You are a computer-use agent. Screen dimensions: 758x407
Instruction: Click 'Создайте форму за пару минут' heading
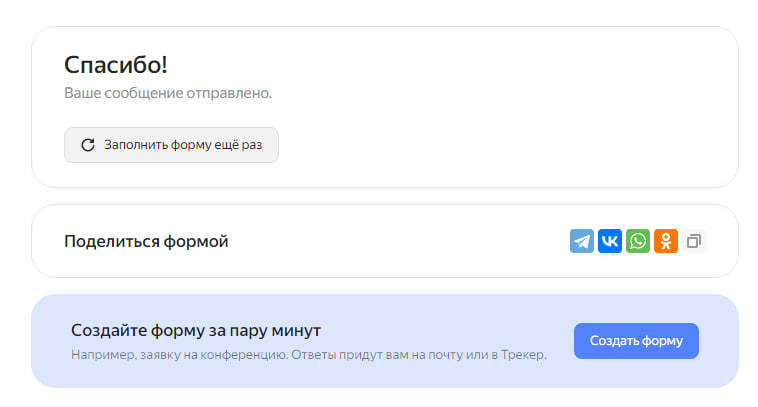pyautogui.click(x=196, y=330)
